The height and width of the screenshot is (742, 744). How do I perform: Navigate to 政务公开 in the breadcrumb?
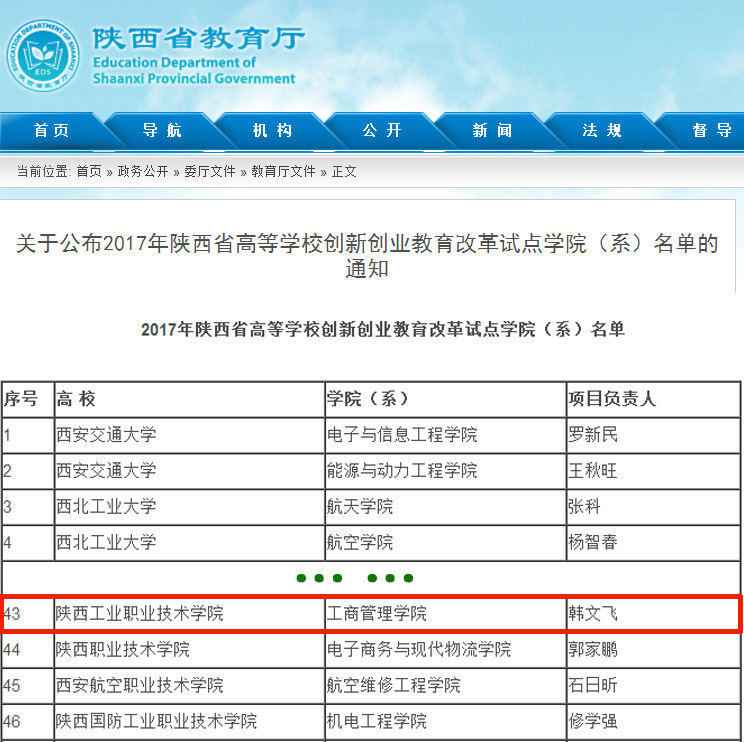[x=143, y=172]
